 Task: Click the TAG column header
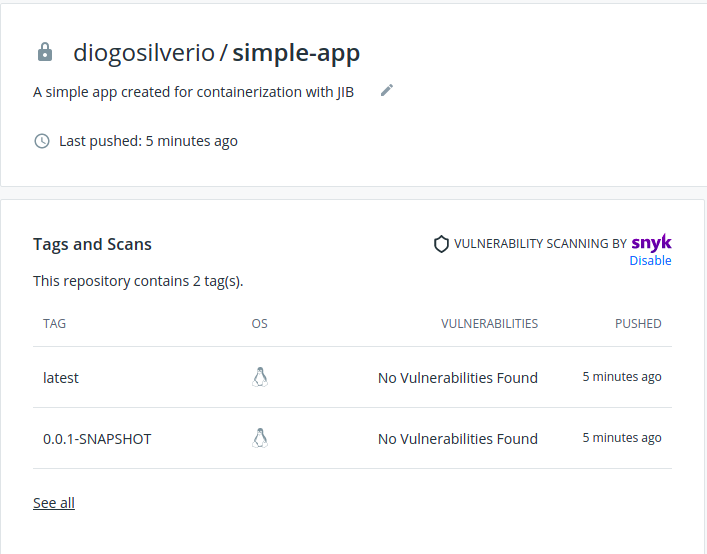tap(54, 324)
